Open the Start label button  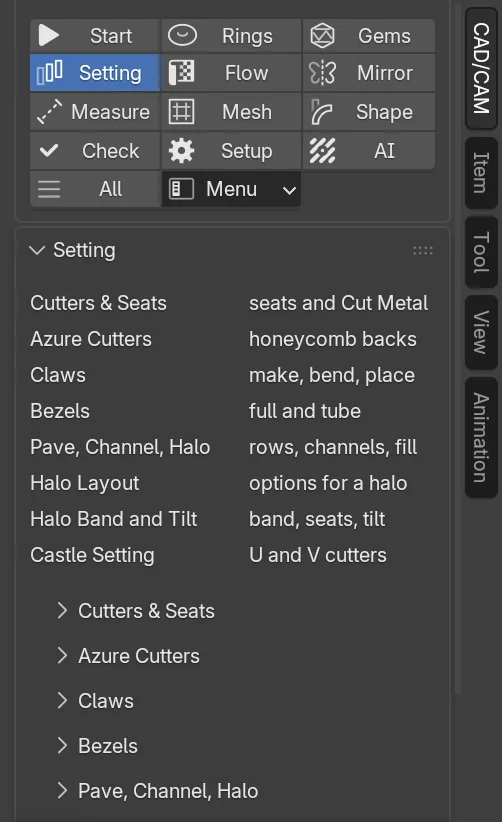[111, 36]
